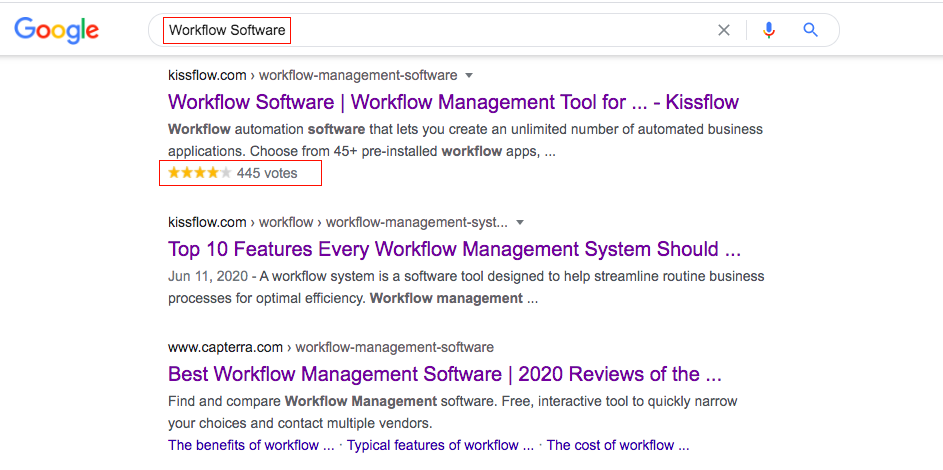Click the www.capterra.com breadcrumb URL
Viewport: 943px width, 470px height.
[x=331, y=347]
